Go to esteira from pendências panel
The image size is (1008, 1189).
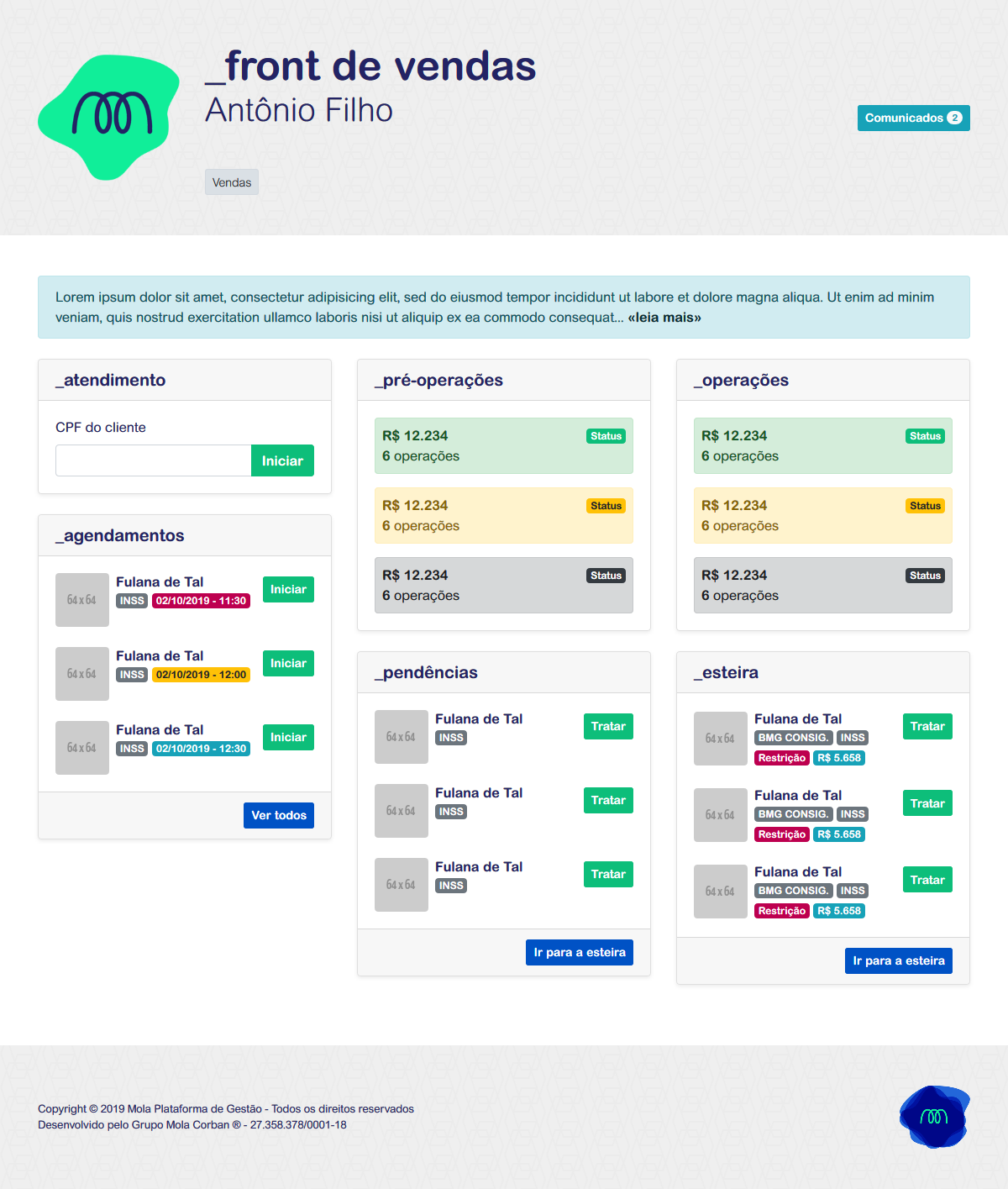(x=580, y=952)
